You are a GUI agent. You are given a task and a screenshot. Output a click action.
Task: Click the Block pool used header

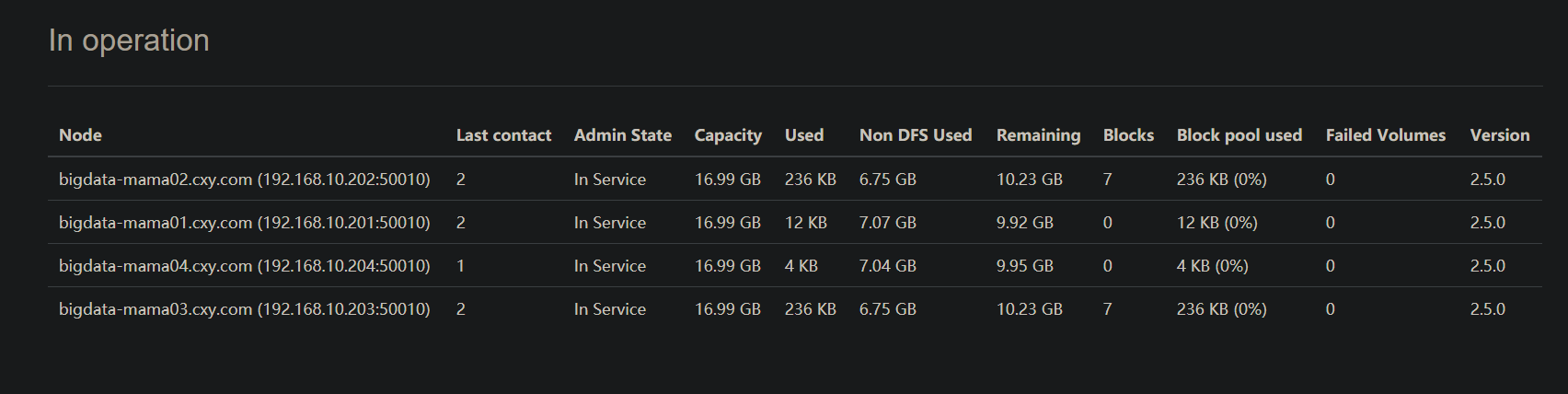tap(1239, 135)
